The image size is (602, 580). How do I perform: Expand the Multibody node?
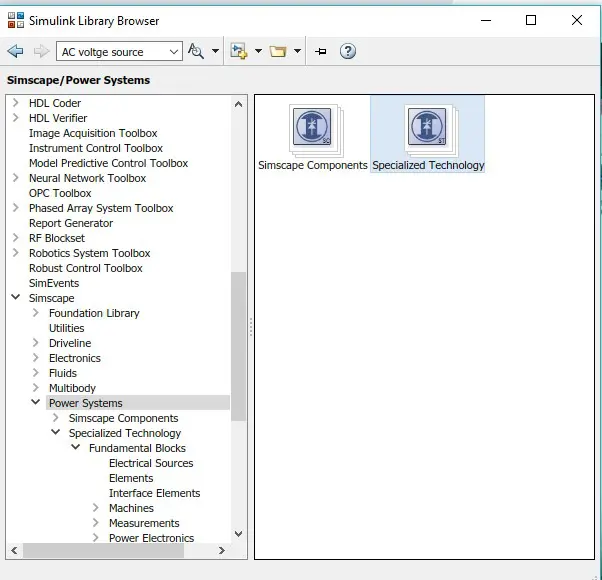pos(35,387)
